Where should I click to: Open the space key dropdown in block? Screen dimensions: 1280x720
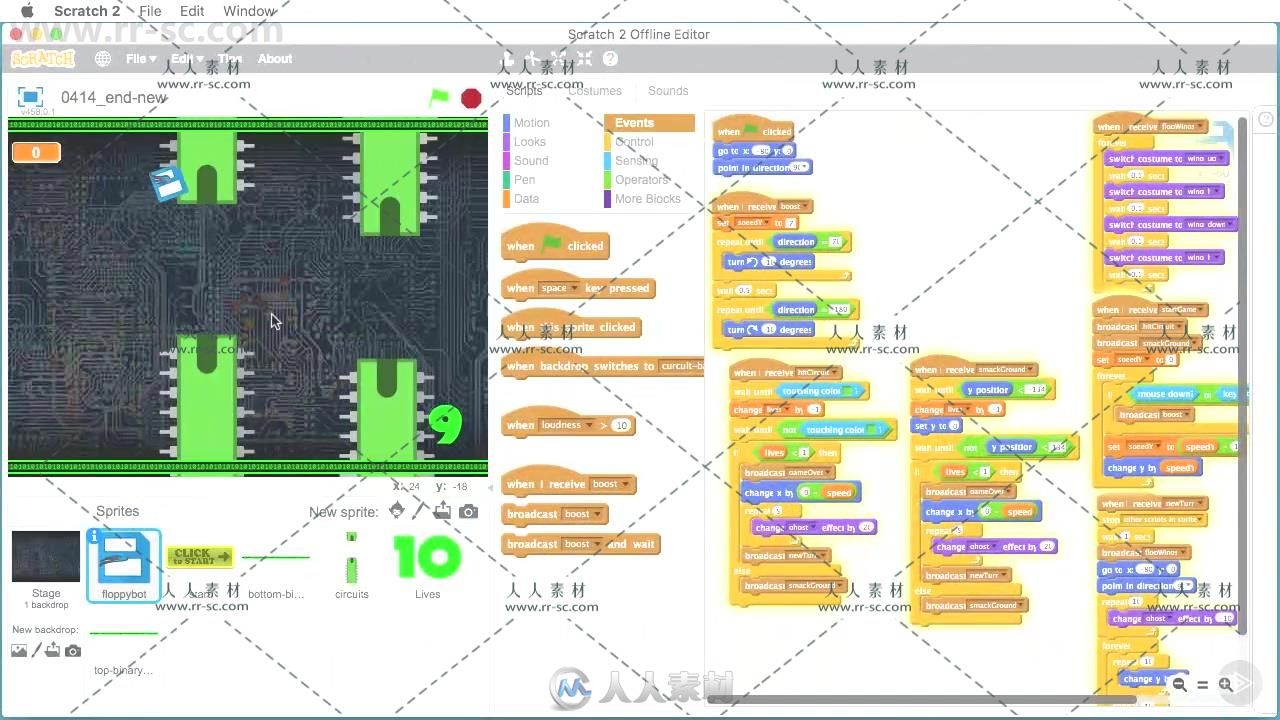(x=574, y=288)
